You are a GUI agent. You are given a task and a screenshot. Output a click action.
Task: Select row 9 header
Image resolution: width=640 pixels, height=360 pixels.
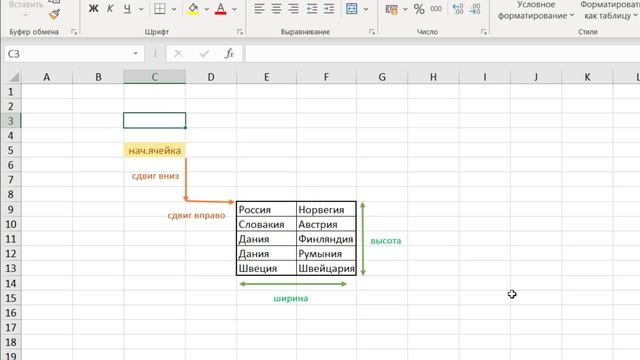[11, 209]
